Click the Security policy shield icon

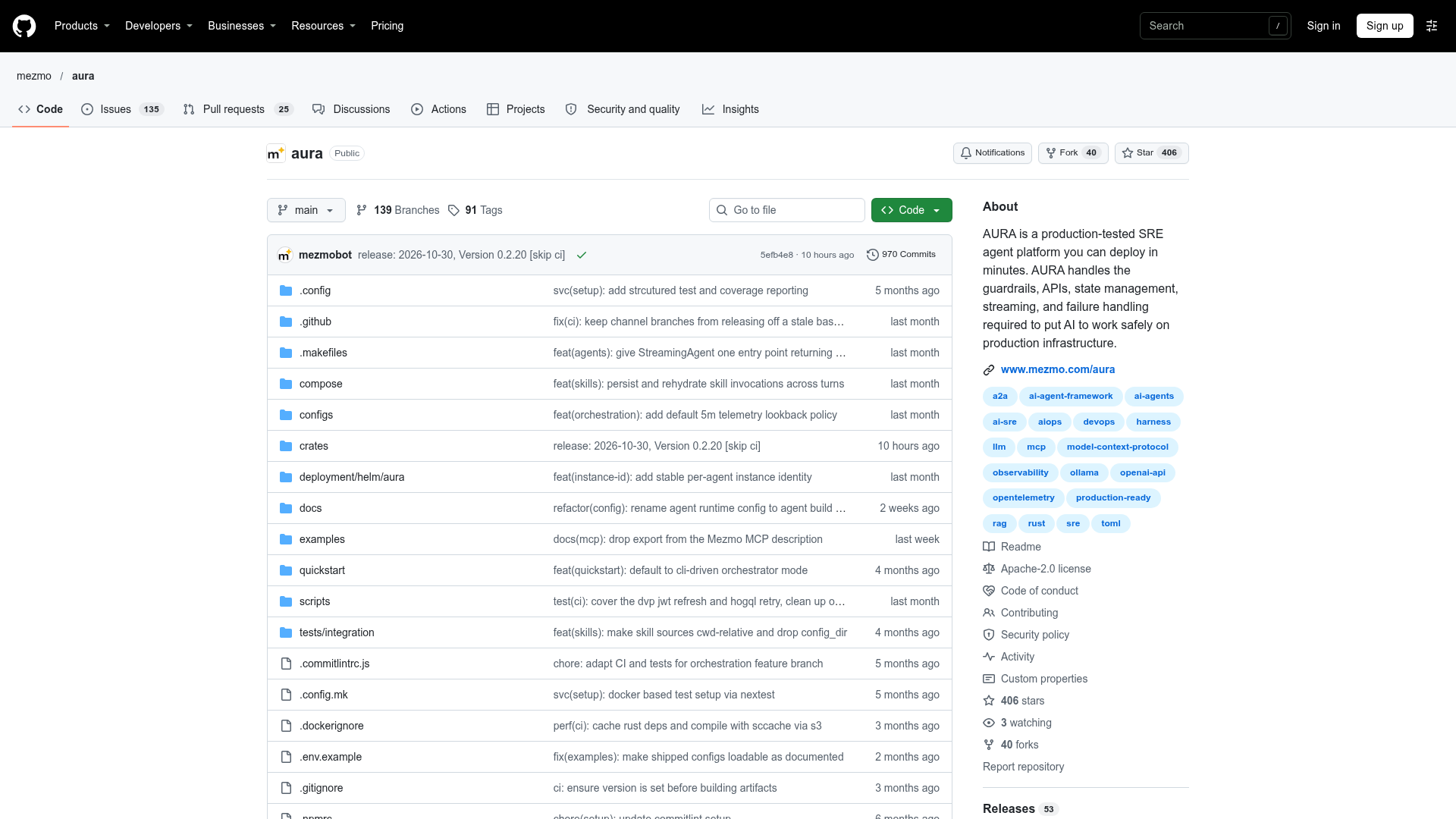[x=989, y=635]
